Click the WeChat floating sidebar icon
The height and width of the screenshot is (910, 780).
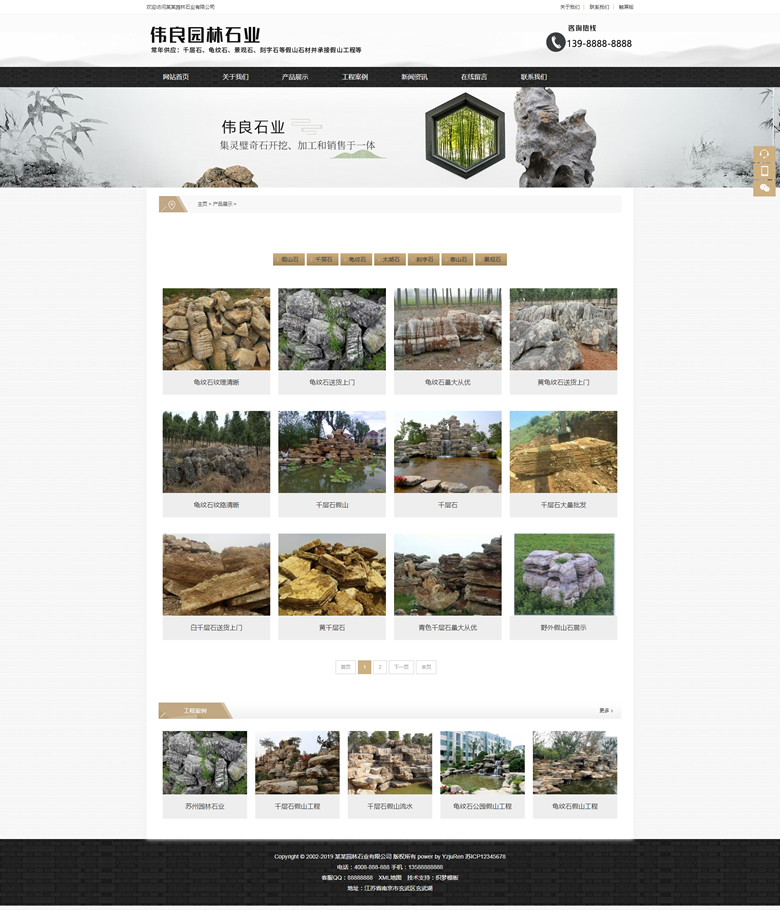(765, 188)
